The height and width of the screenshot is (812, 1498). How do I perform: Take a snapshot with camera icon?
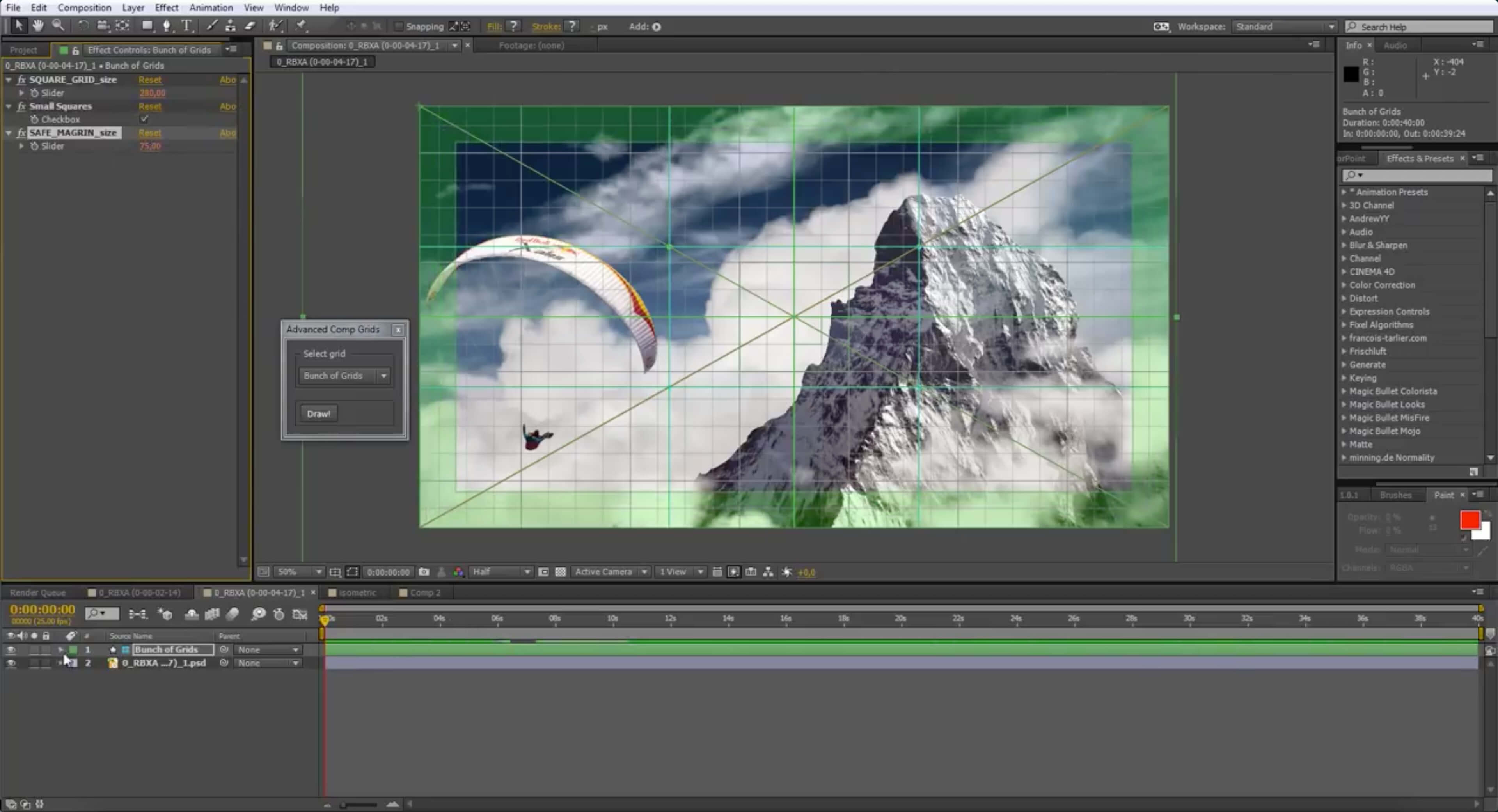[424, 572]
